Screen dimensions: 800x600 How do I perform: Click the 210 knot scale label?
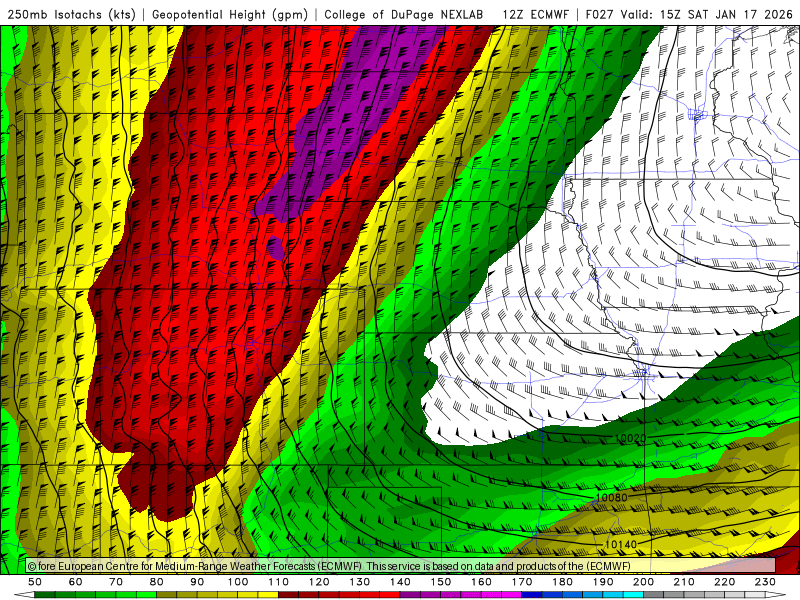coord(684,582)
